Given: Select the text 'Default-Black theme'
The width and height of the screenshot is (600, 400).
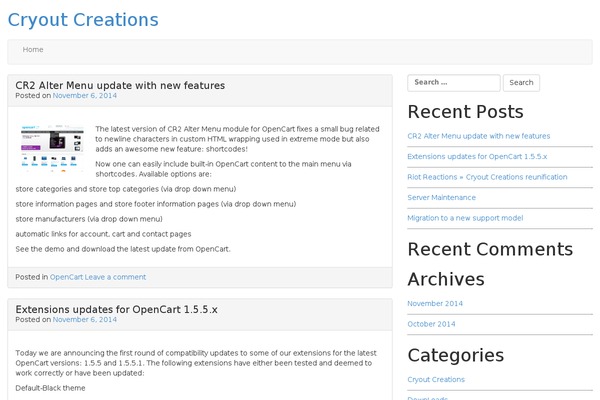Looking at the screenshot, I should [x=50, y=388].
